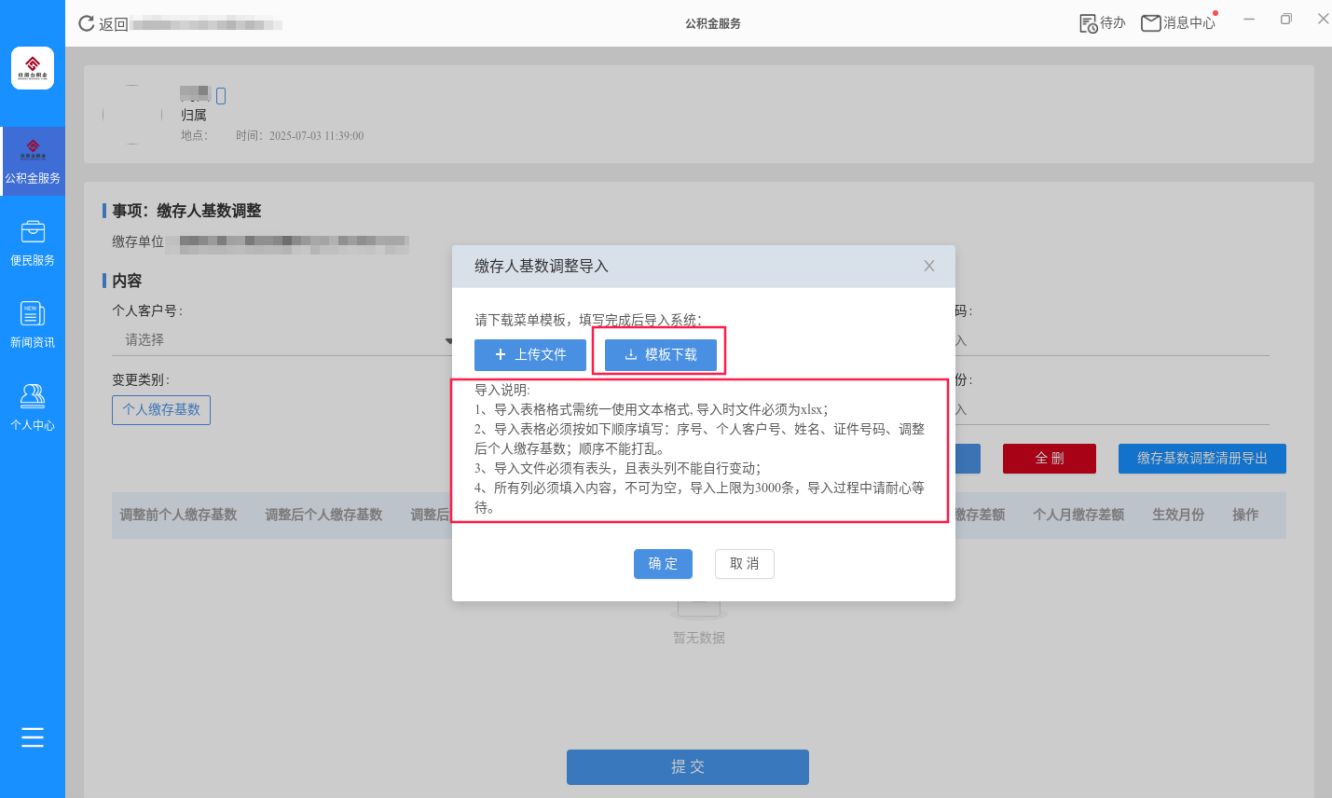Click the 调整前个人缴存基数 column header
1332x798 pixels.
coord(178,514)
